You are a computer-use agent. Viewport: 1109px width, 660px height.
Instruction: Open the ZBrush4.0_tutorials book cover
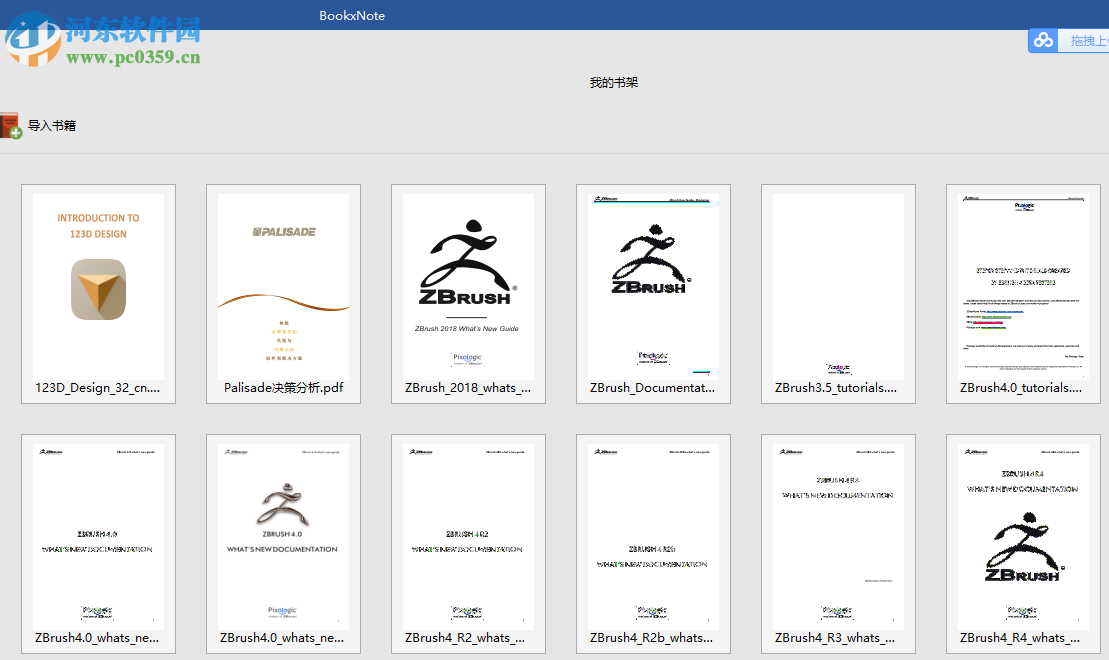1023,285
